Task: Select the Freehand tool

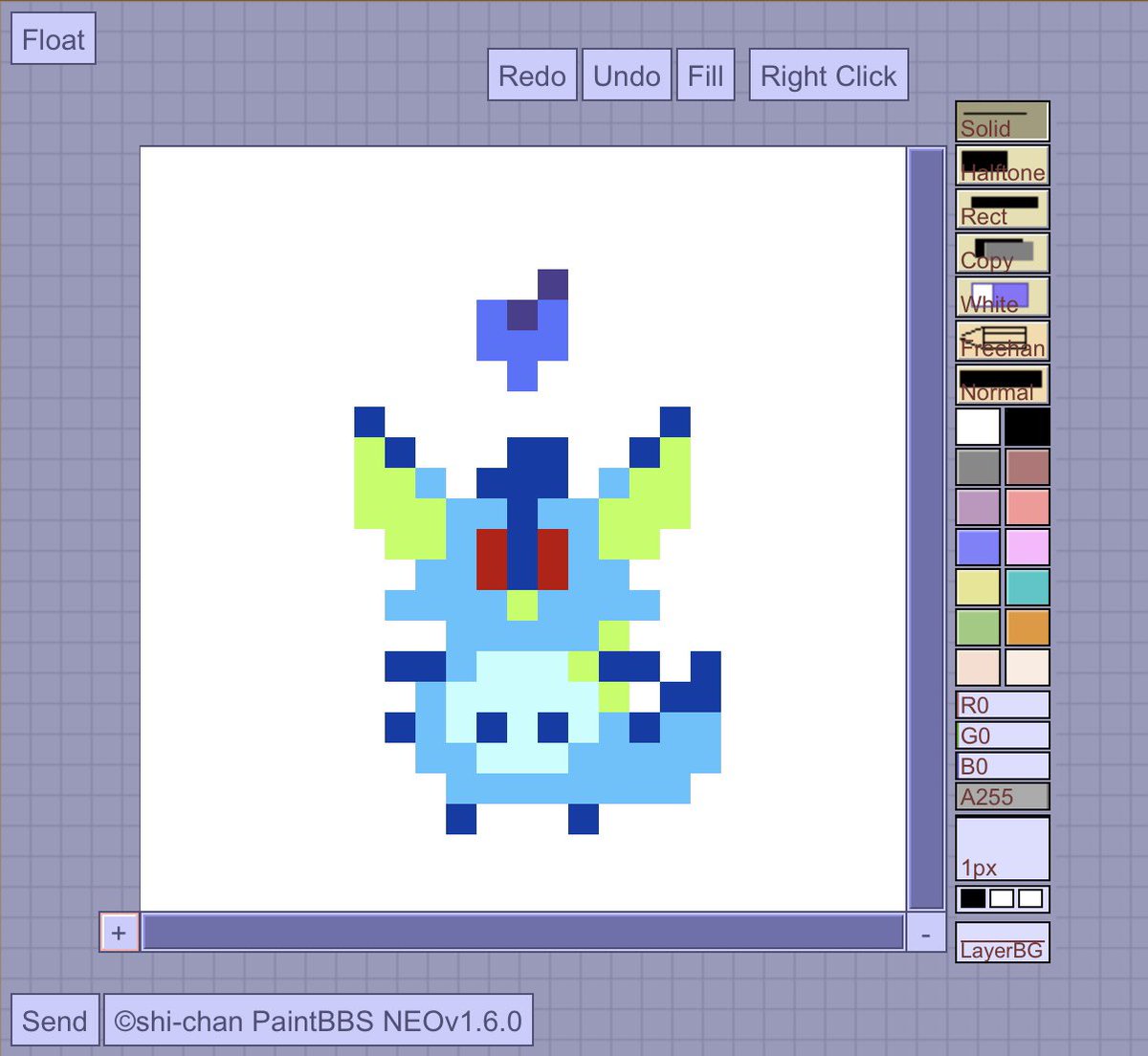Action: (1002, 341)
